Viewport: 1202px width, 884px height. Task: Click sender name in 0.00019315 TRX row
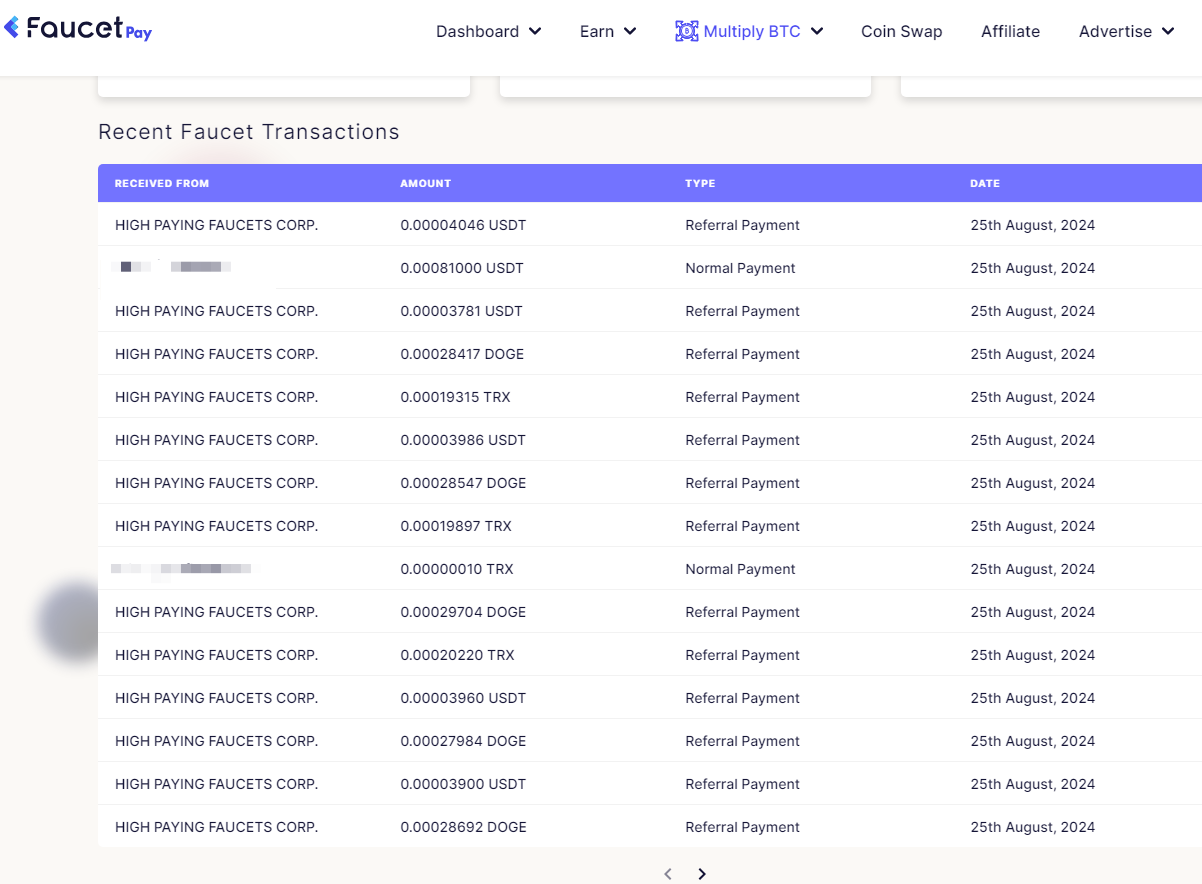216,397
